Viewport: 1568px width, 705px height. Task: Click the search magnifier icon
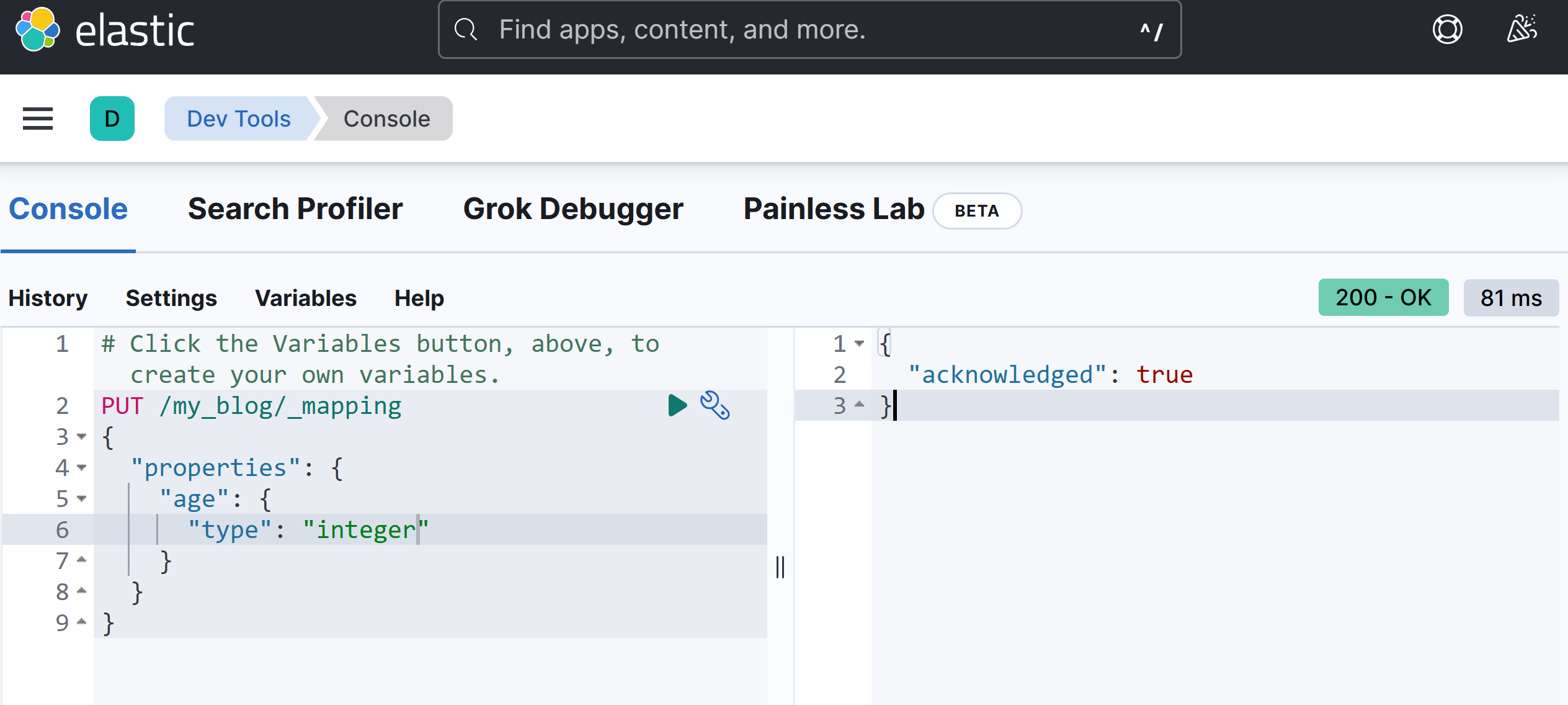click(466, 30)
